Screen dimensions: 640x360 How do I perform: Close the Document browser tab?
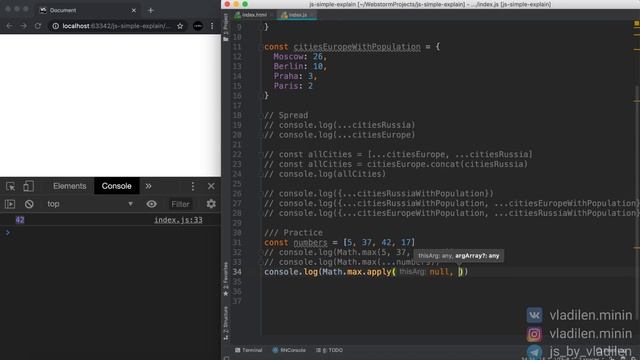click(133, 10)
